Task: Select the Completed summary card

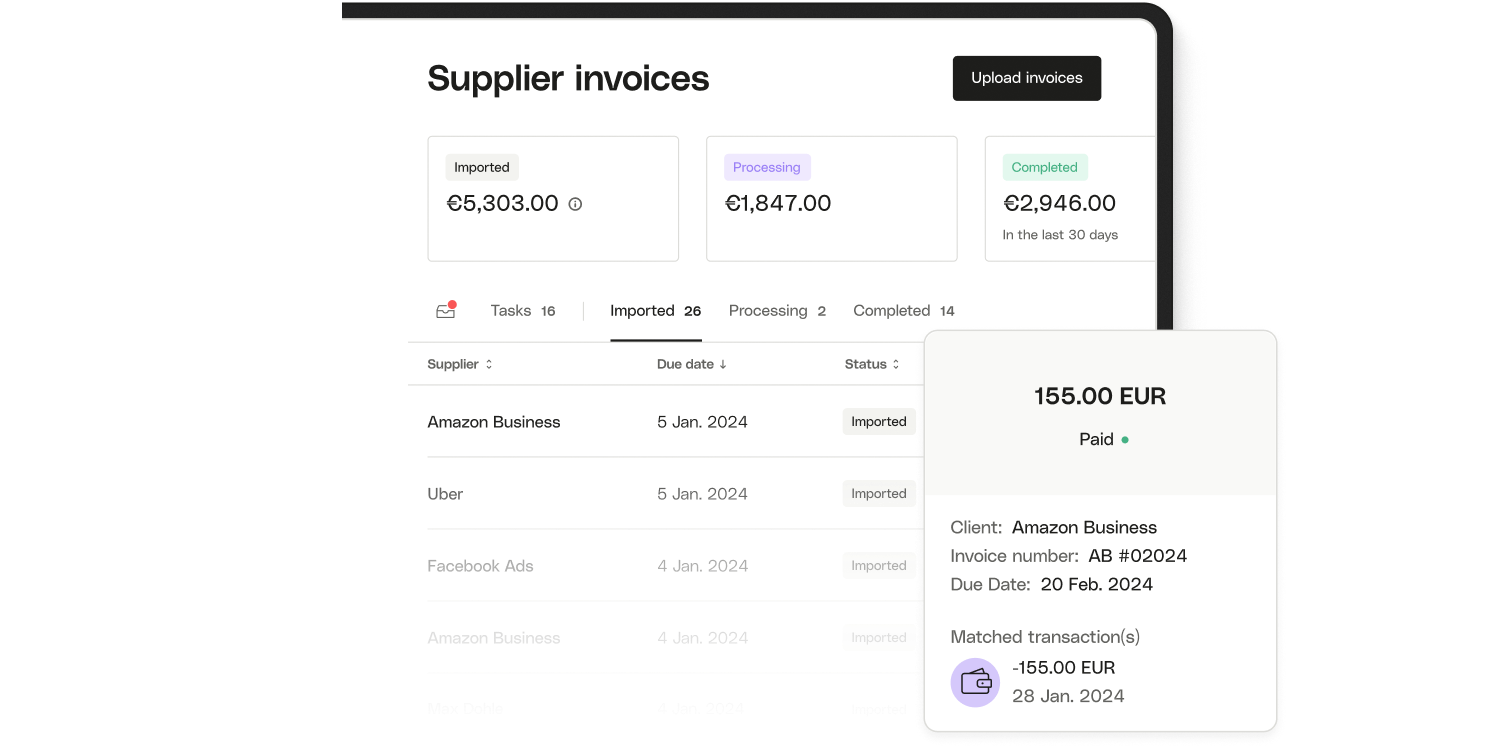Action: 1070,199
